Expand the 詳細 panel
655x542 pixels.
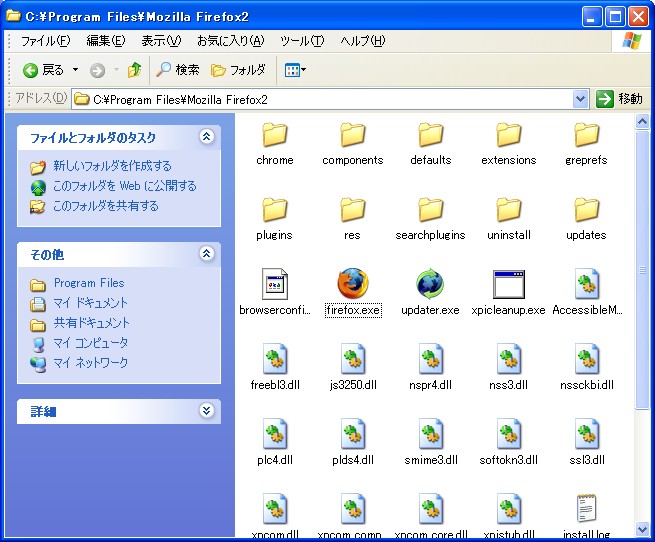tap(207, 411)
